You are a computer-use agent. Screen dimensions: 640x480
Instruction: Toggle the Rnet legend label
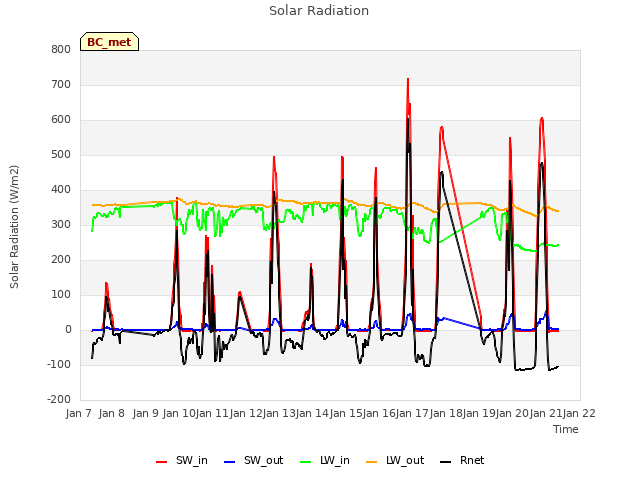[x=472, y=460]
